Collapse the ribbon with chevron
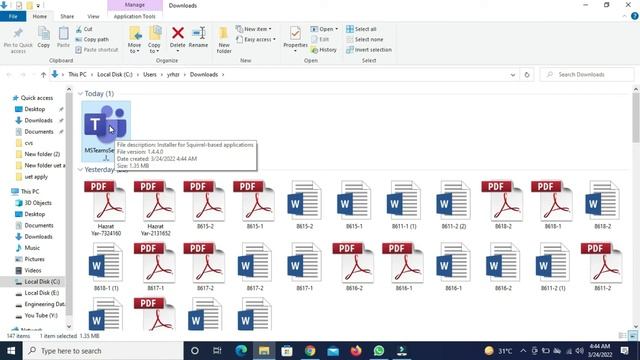Screen dimensions: 640x360 coord(624,16)
